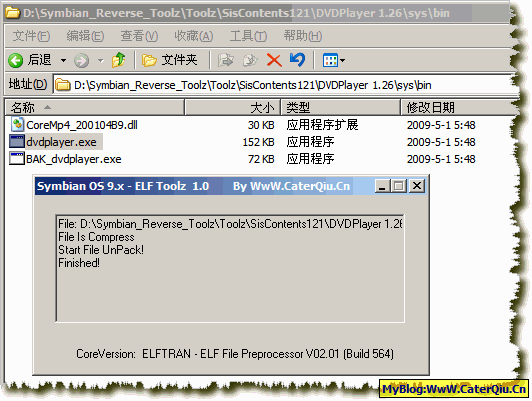The height and width of the screenshot is (401, 532).
Task: Click the 'Finished!' log line
Action: click(79, 263)
